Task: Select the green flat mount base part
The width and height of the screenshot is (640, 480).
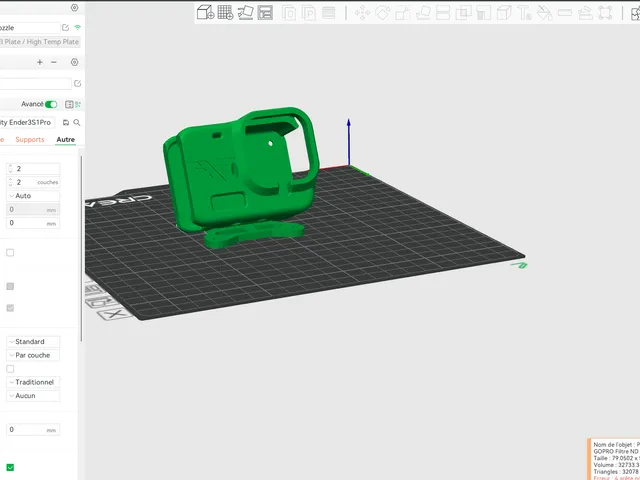Action: [x=253, y=234]
